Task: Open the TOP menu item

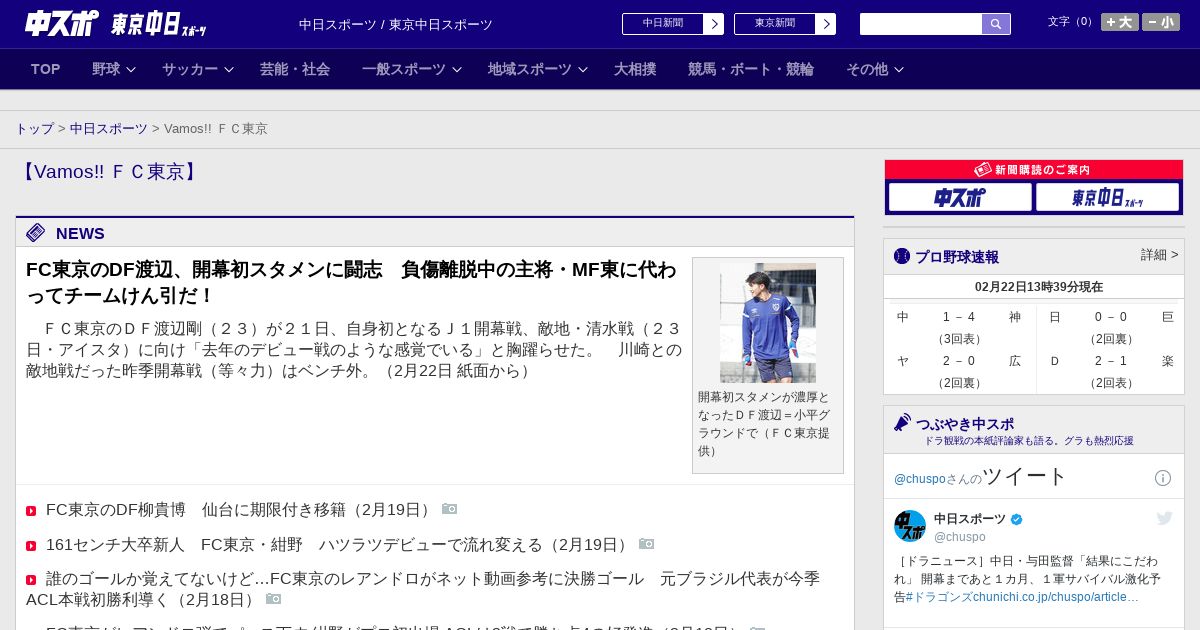Action: click(x=46, y=69)
